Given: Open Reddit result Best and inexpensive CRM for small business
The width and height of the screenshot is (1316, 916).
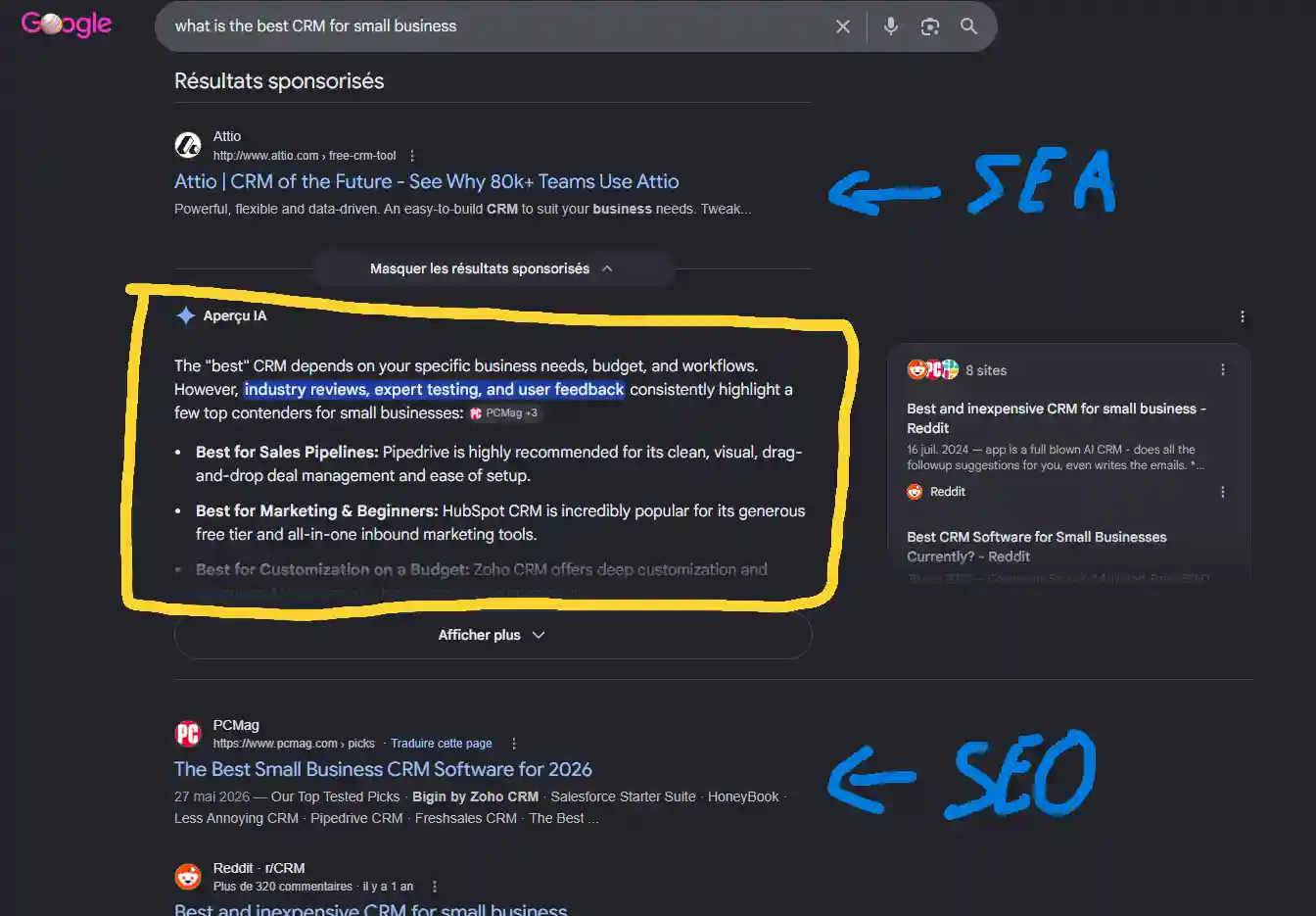Looking at the screenshot, I should [x=370, y=909].
